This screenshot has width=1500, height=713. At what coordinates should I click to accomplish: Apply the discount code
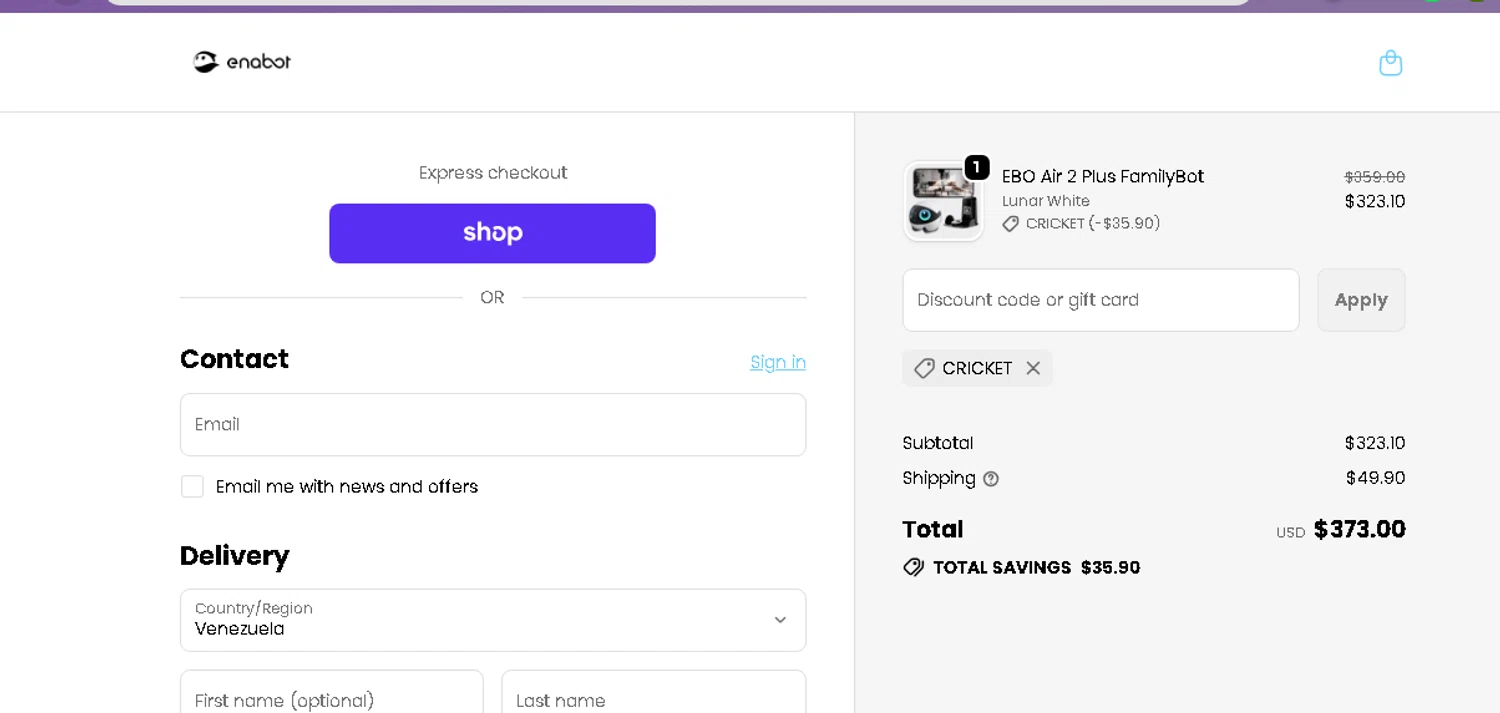coord(1361,300)
